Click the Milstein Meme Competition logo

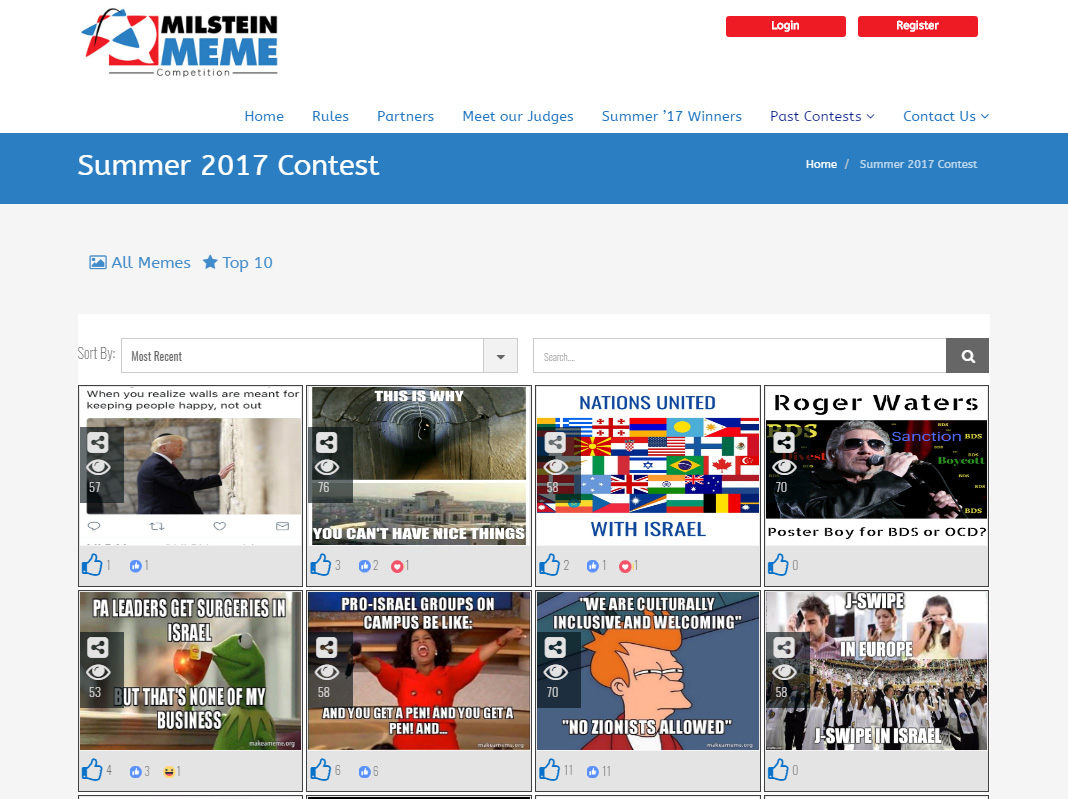click(180, 43)
